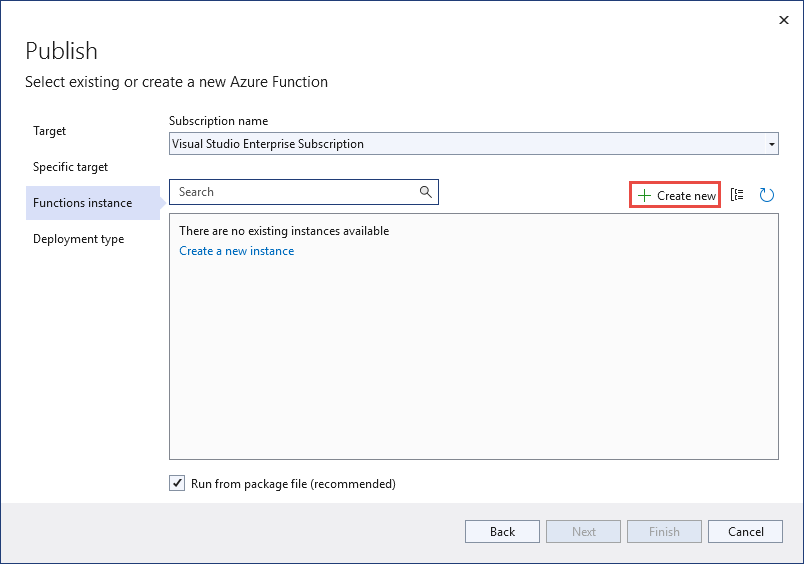The width and height of the screenshot is (804, 564).
Task: Open the Subscription name dropdown
Action: (771, 144)
